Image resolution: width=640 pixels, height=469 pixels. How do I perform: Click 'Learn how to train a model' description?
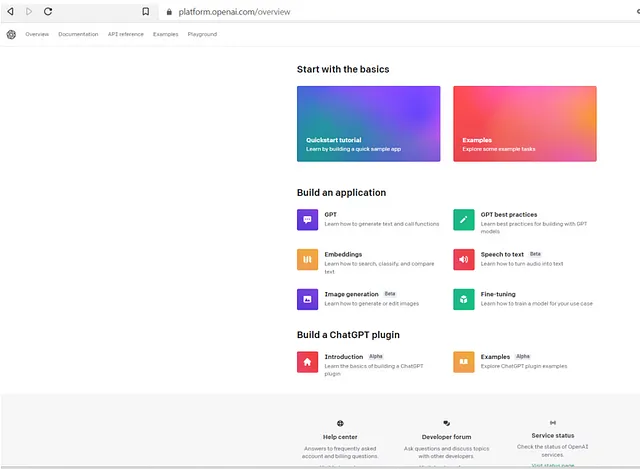tap(536, 304)
